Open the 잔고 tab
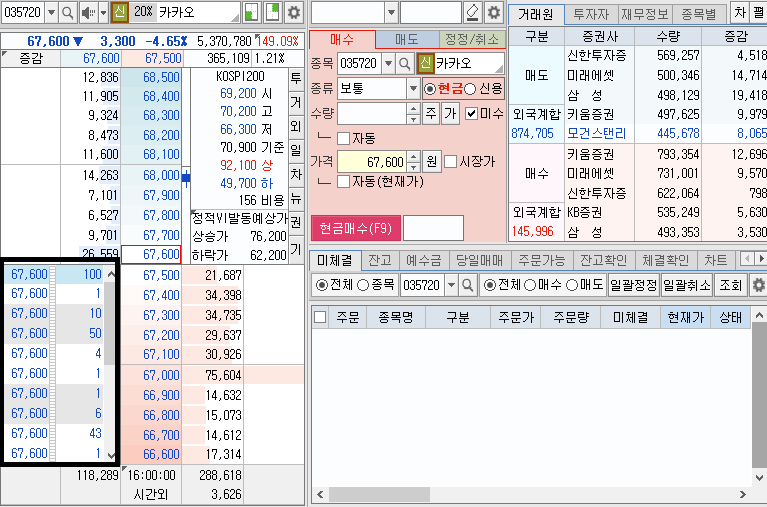Image resolution: width=767 pixels, height=507 pixels. tap(380, 260)
